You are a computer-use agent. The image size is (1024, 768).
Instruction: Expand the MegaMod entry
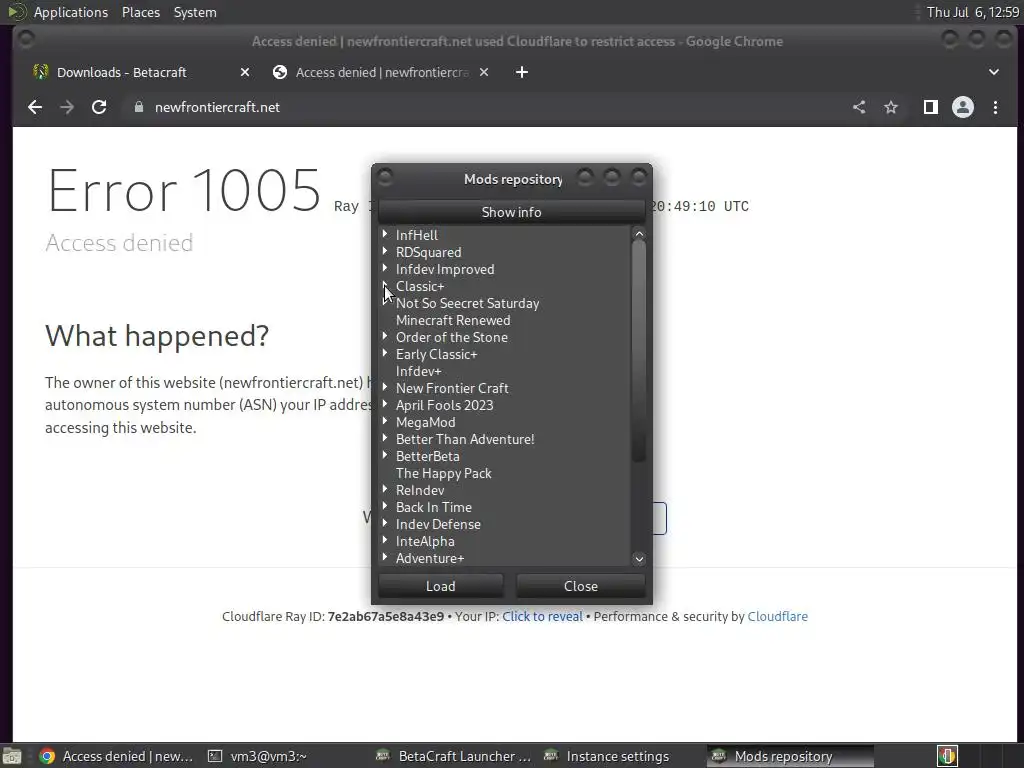point(385,421)
